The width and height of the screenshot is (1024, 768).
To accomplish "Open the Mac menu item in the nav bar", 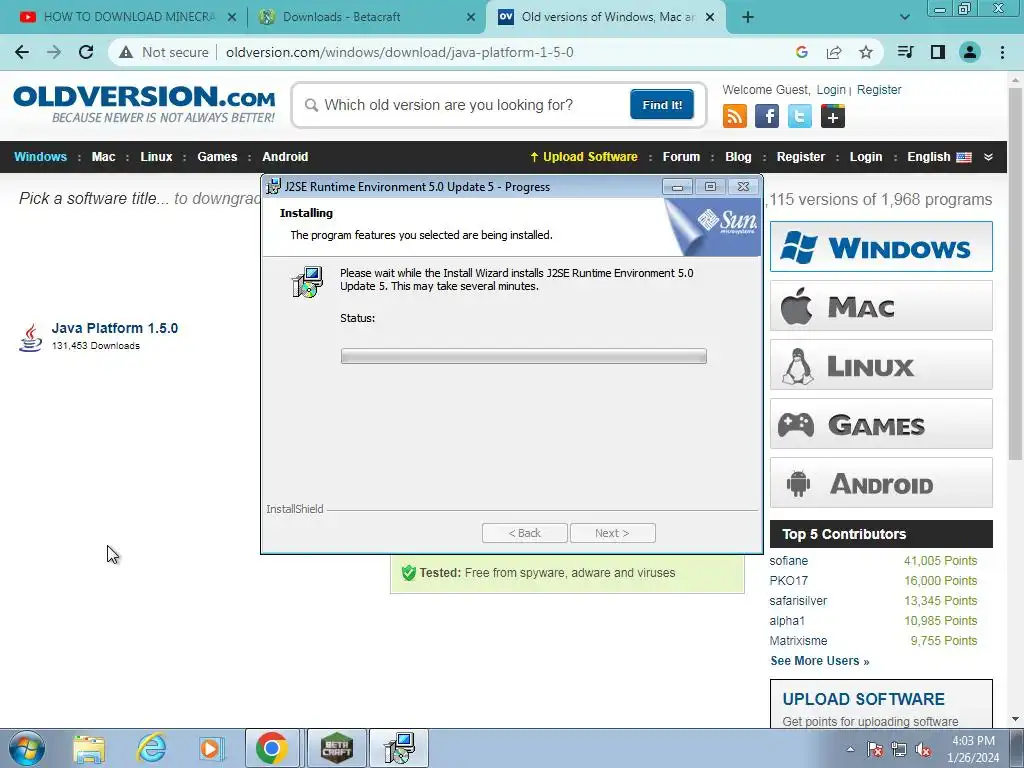I will click(103, 157).
